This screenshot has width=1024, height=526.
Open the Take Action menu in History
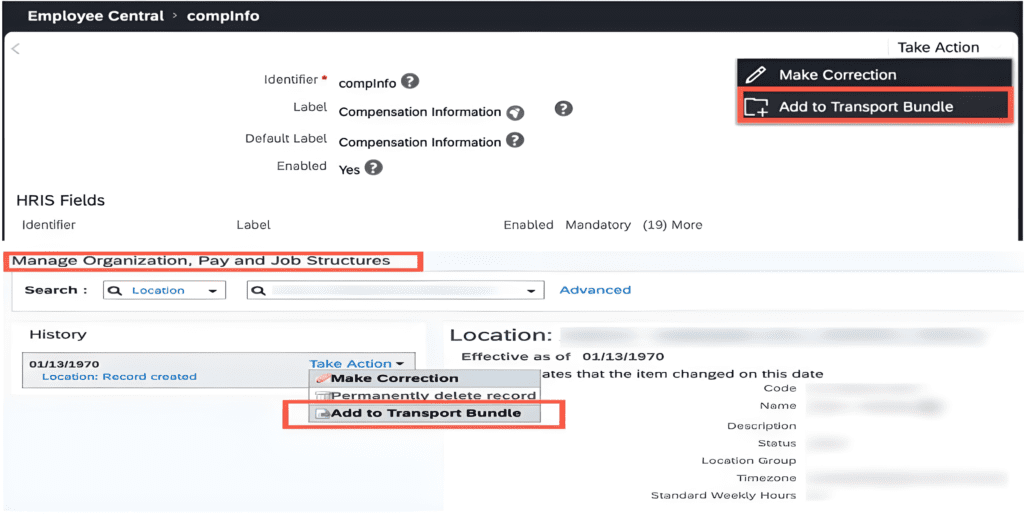[x=355, y=364]
